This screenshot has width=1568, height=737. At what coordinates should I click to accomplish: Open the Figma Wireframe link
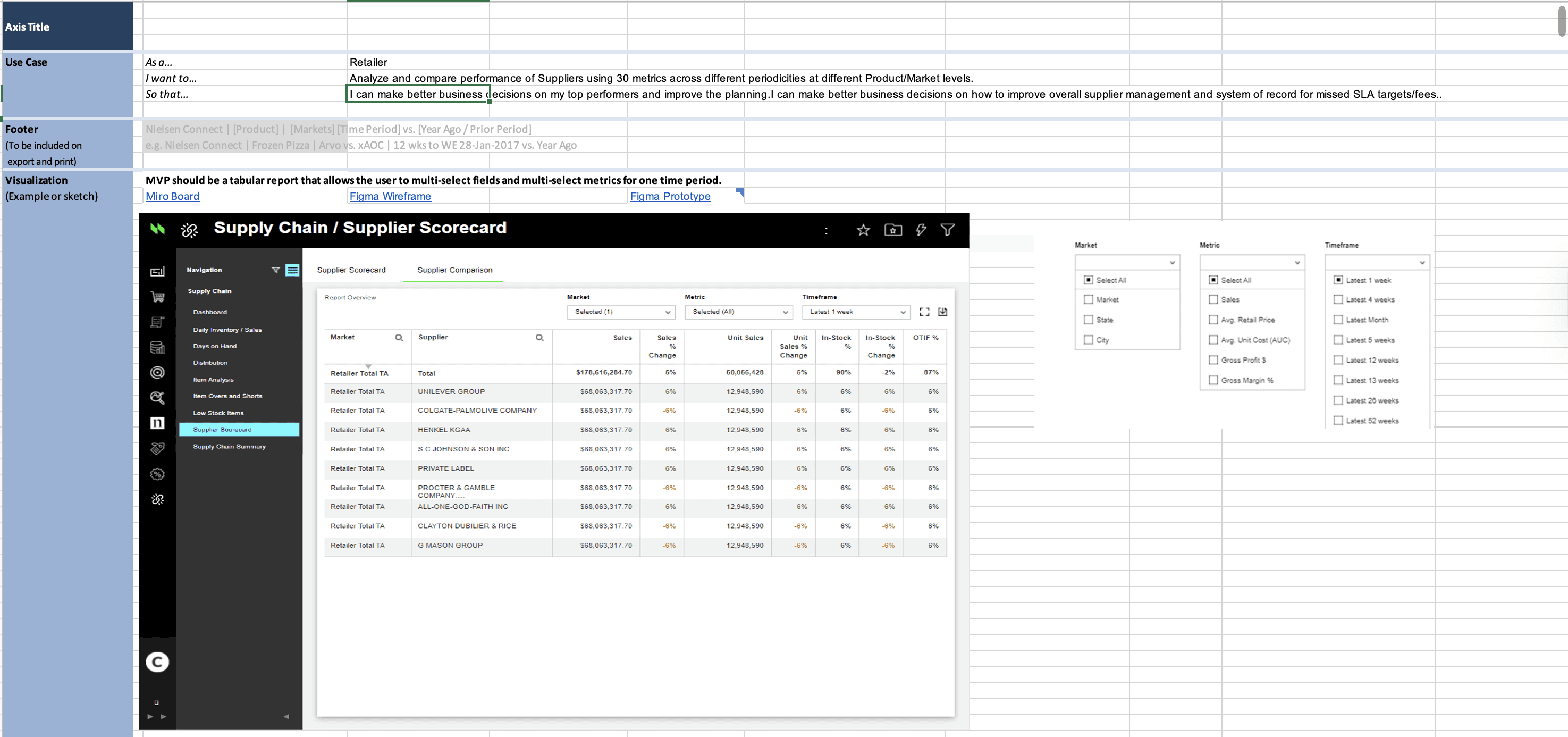tap(390, 196)
